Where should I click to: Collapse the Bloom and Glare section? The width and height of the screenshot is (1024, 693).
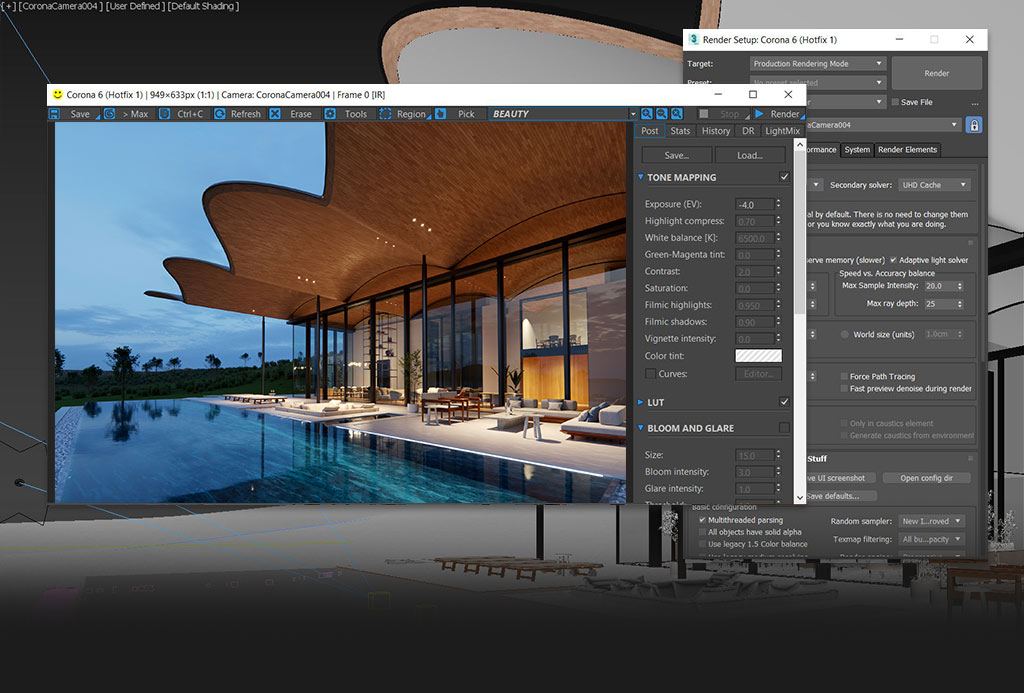click(640, 428)
